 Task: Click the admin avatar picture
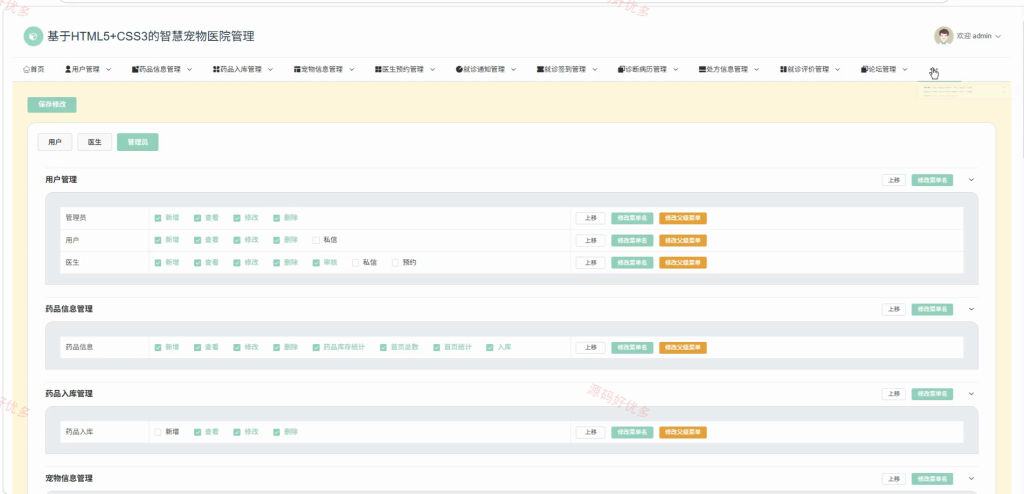click(943, 36)
